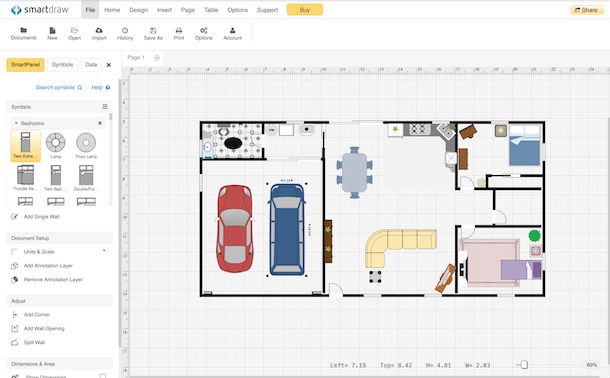Click Add Corner

pyautogui.click(x=37, y=315)
